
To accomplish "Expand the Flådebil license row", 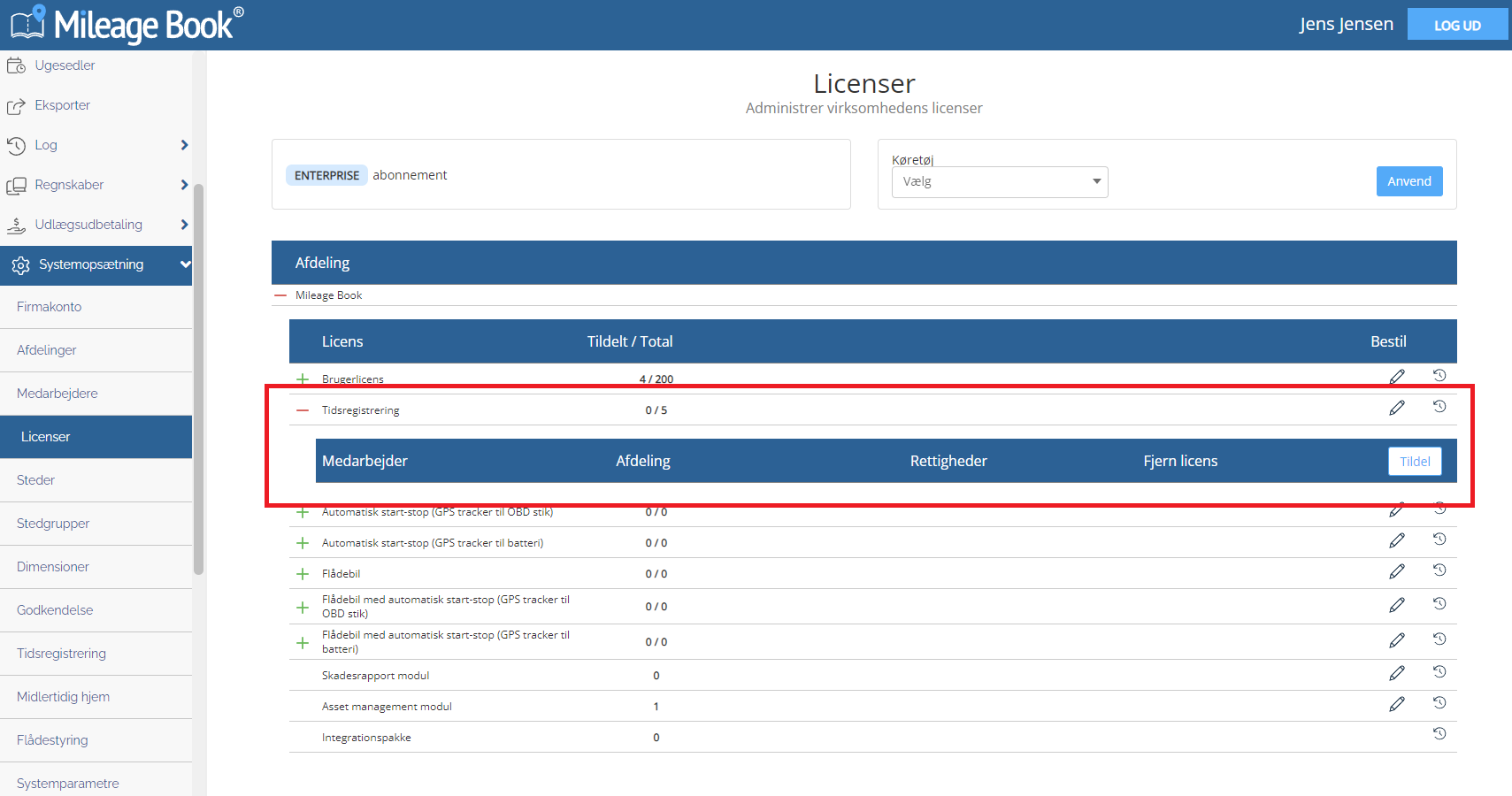I will click(303, 574).
